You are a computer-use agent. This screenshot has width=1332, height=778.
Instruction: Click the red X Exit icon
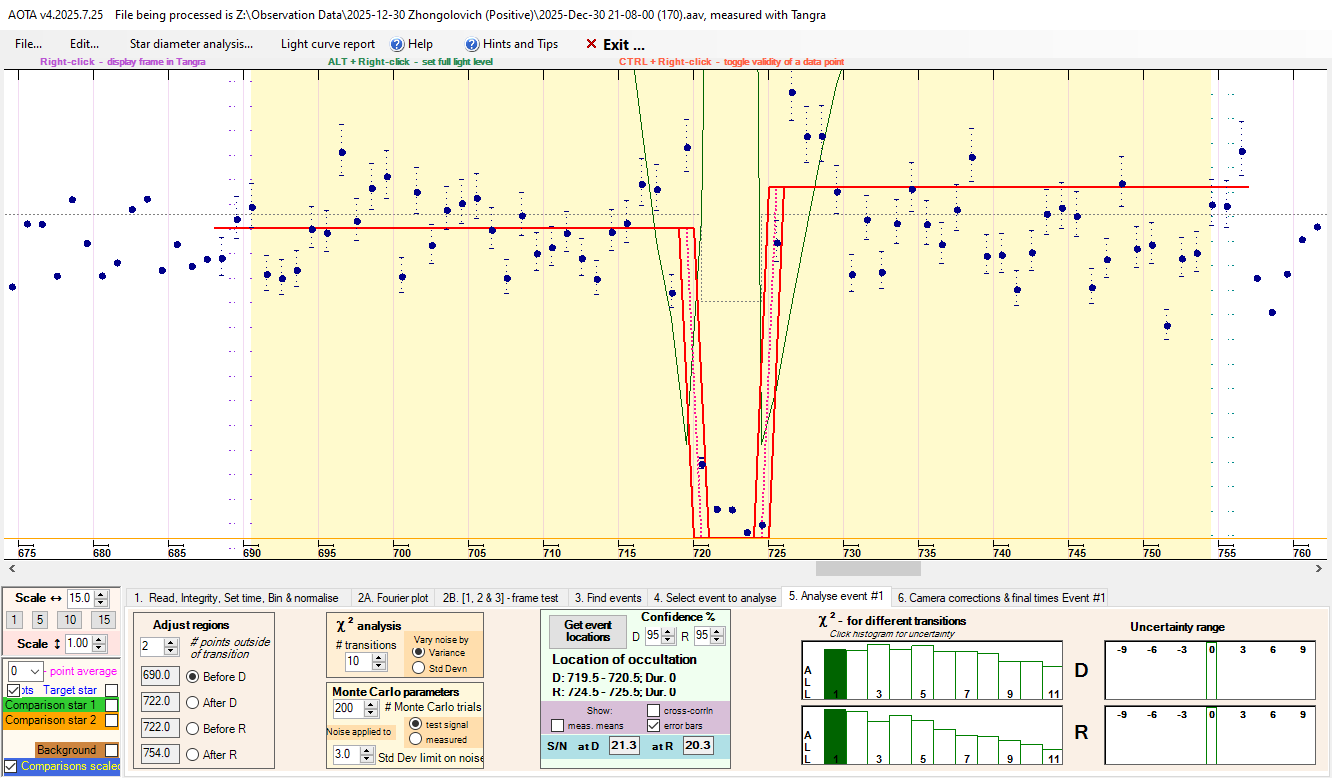tap(591, 44)
